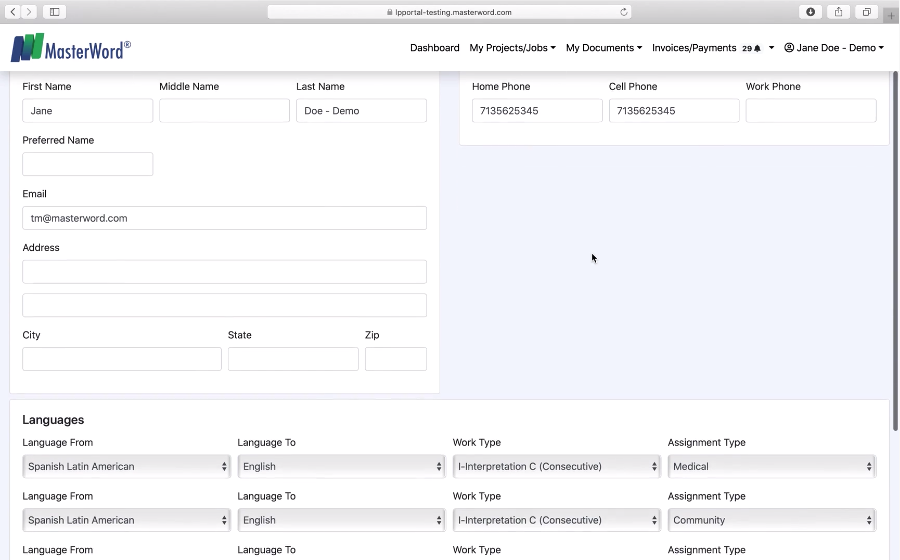Show the Safari tab overview

click(x=866, y=12)
